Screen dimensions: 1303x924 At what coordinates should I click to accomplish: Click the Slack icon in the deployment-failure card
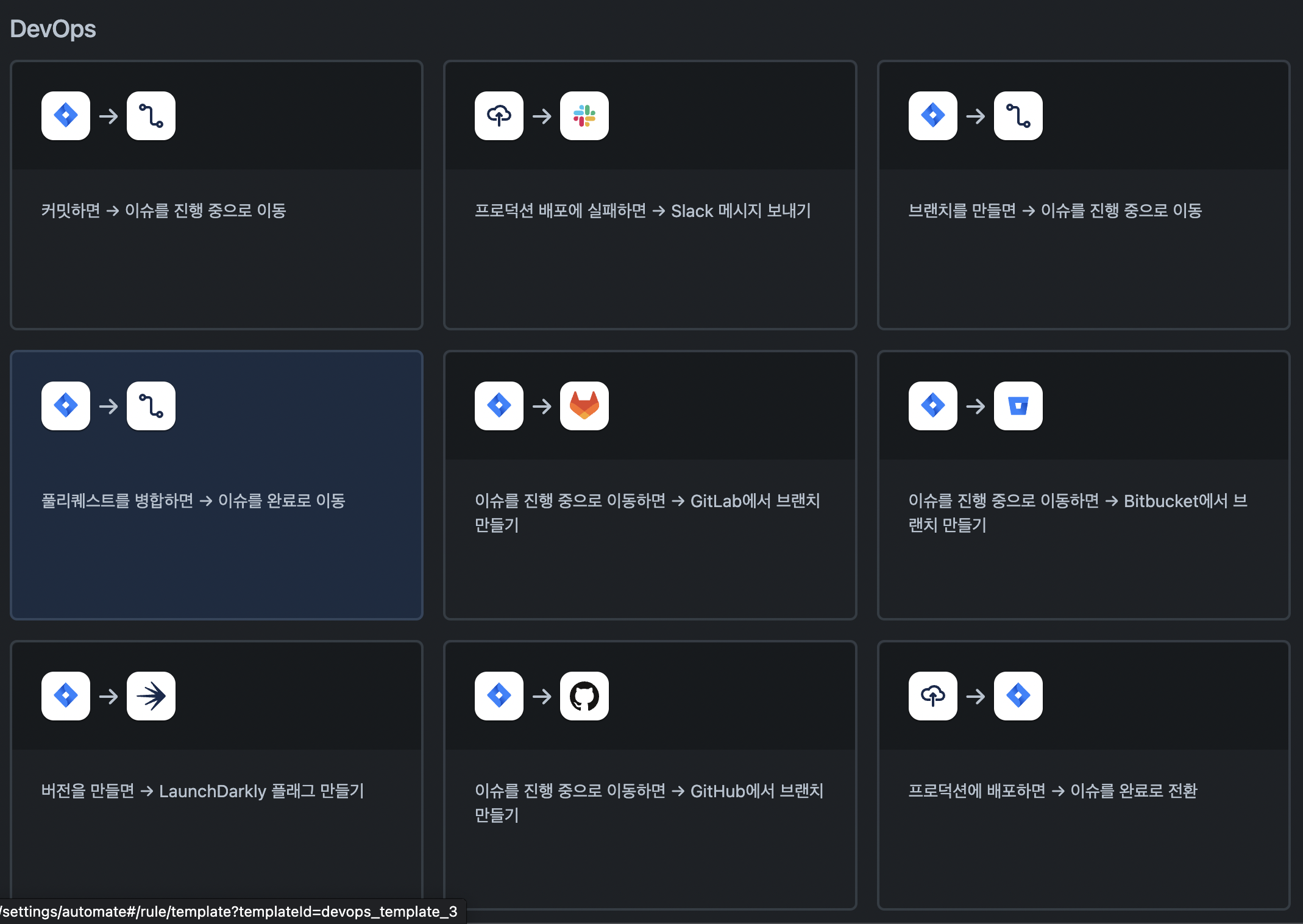[584, 116]
